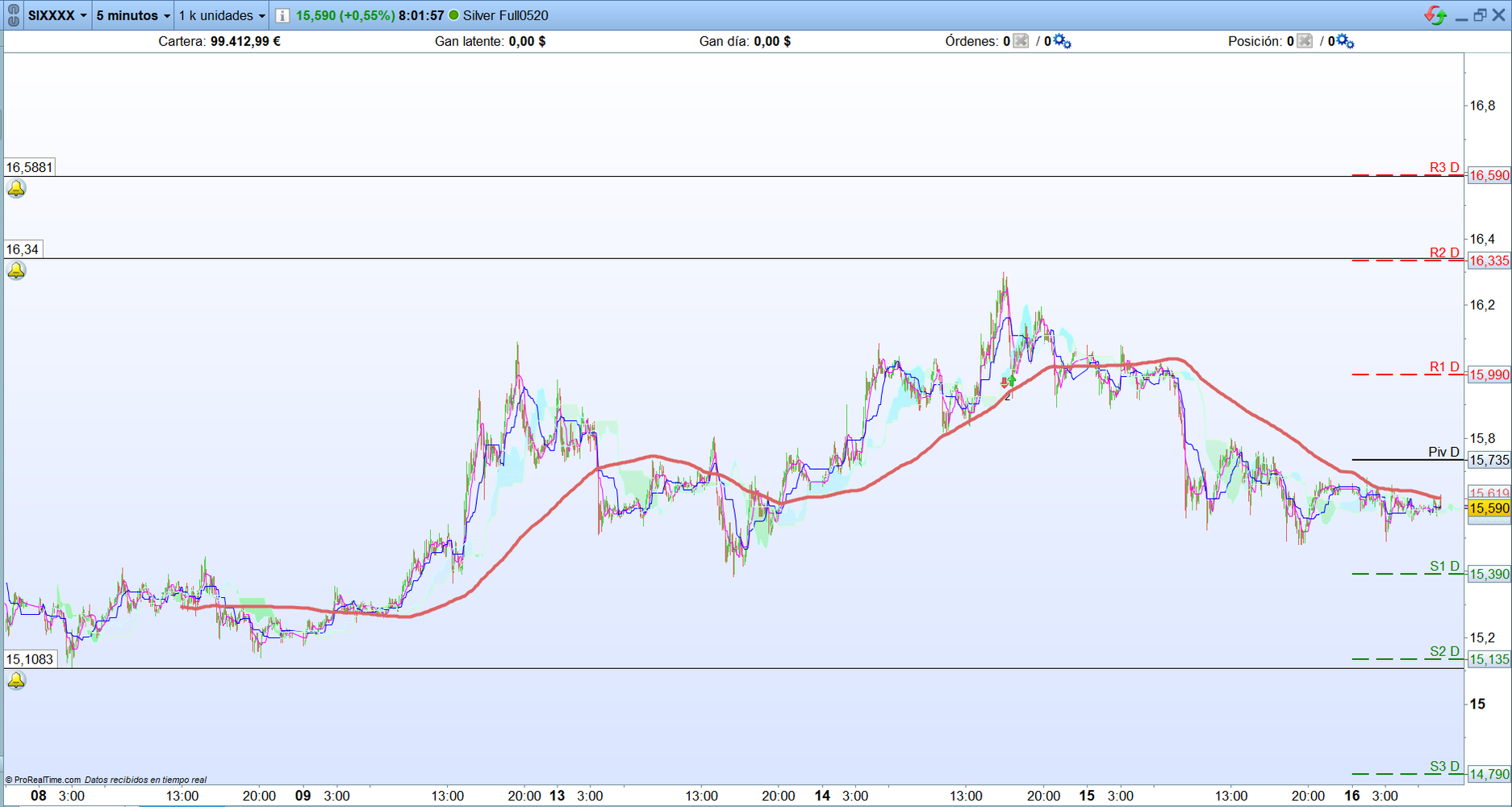The height and width of the screenshot is (807, 1512).
Task: Click the green 15,135 price tag
Action: click(1489, 659)
